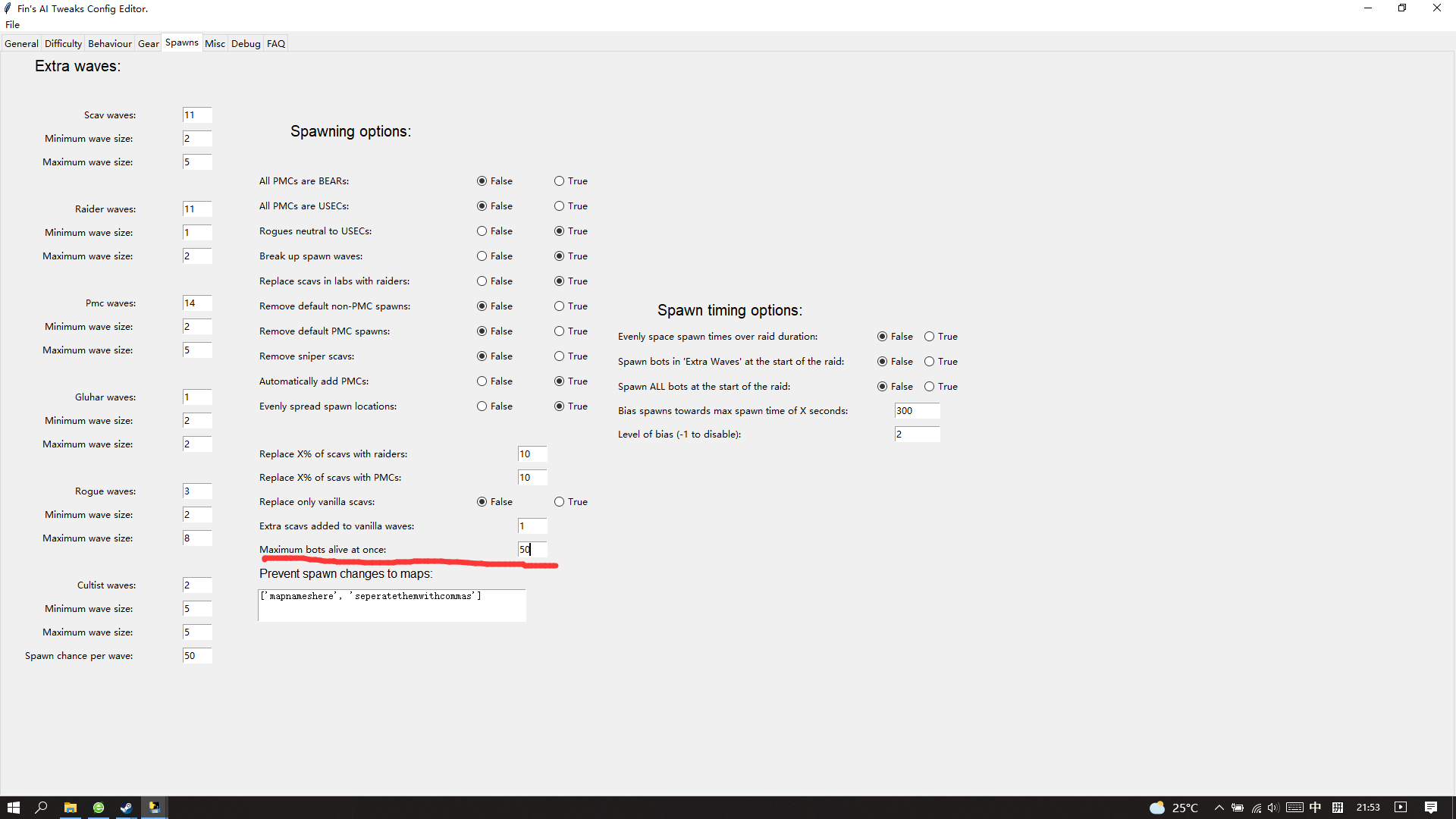This screenshot has height=819, width=1456.
Task: Open the notification center icon
Action: tap(1430, 808)
